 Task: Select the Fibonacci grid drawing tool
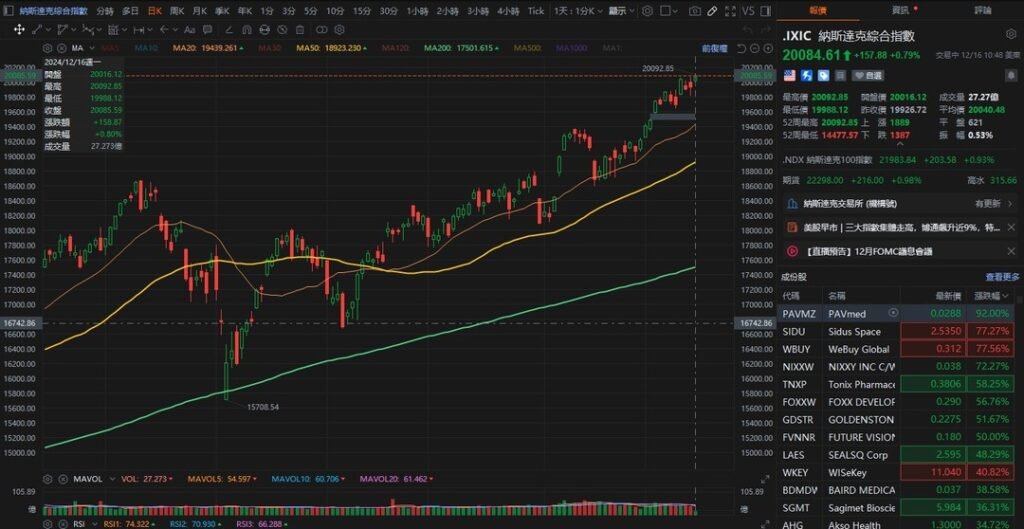(x=113, y=29)
